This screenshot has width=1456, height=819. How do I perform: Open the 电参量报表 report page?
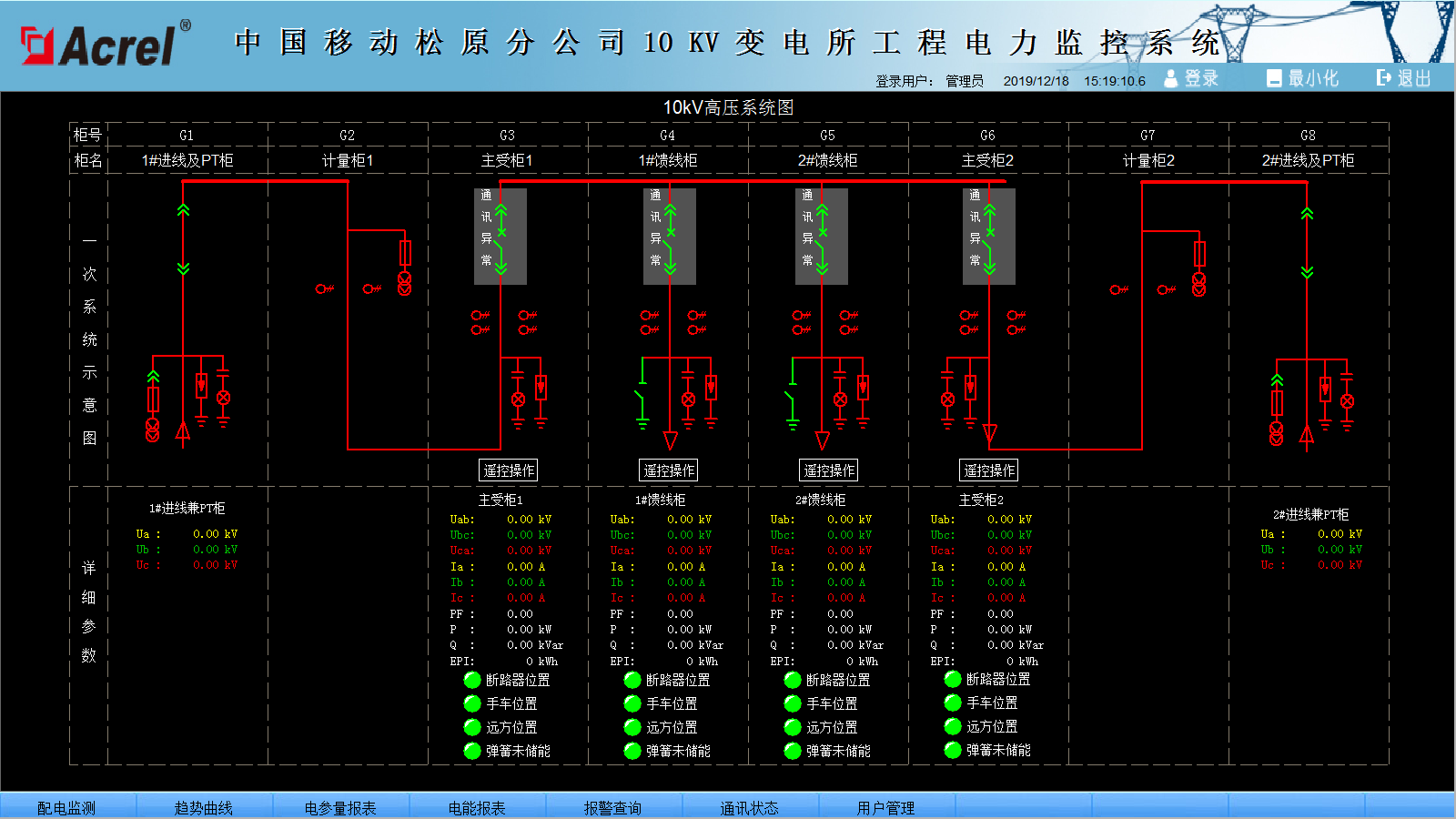(x=340, y=807)
